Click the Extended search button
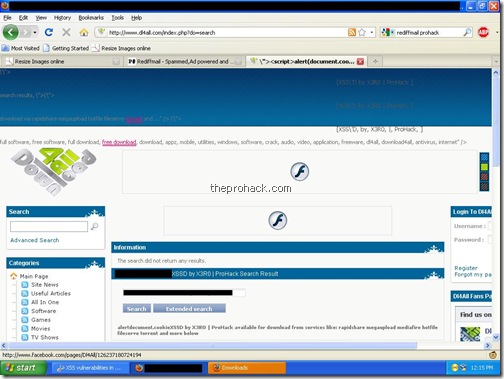The width and height of the screenshot is (504, 379). (189, 309)
